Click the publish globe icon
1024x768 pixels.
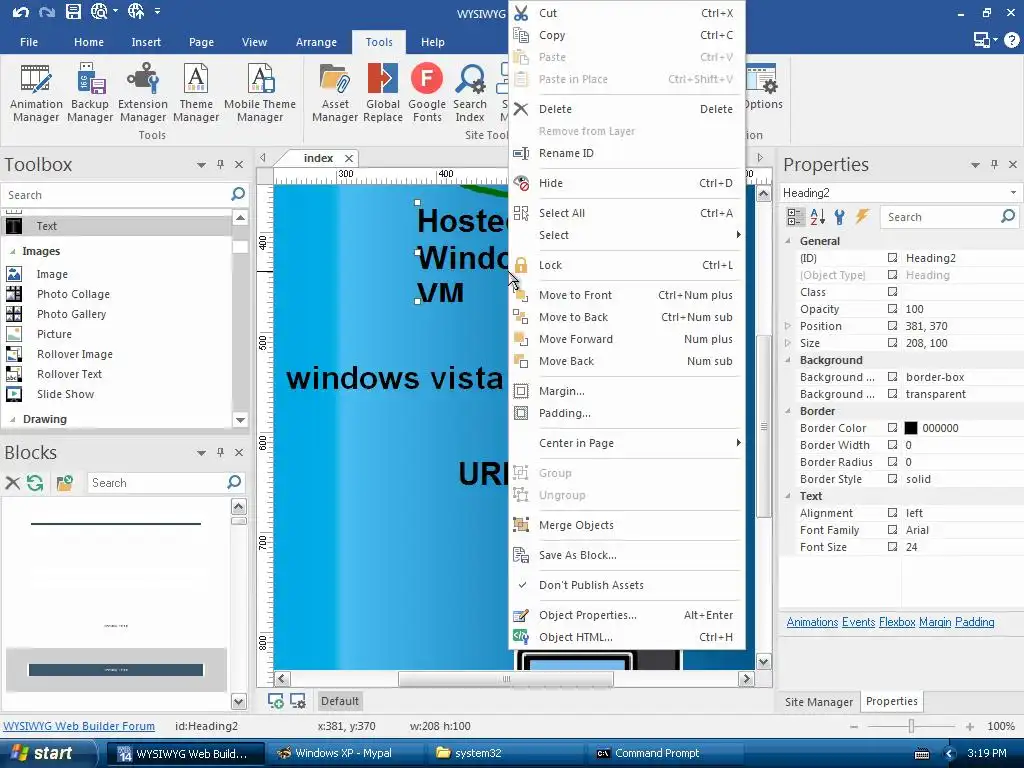[x=136, y=11]
